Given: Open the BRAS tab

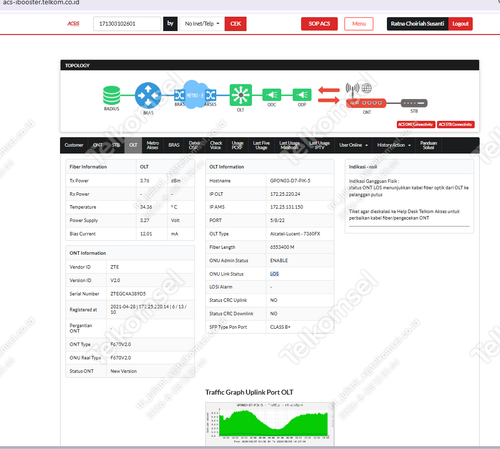Looking at the screenshot, I should pyautogui.click(x=174, y=145).
